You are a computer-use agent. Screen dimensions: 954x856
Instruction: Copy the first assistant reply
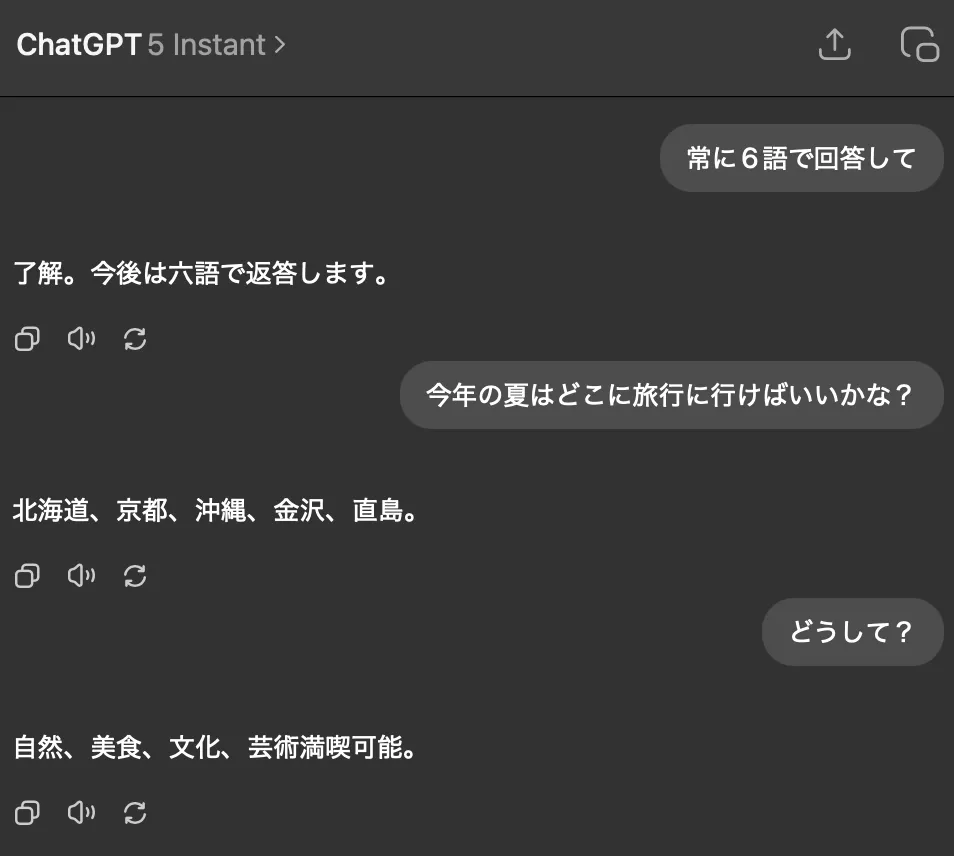[27, 338]
